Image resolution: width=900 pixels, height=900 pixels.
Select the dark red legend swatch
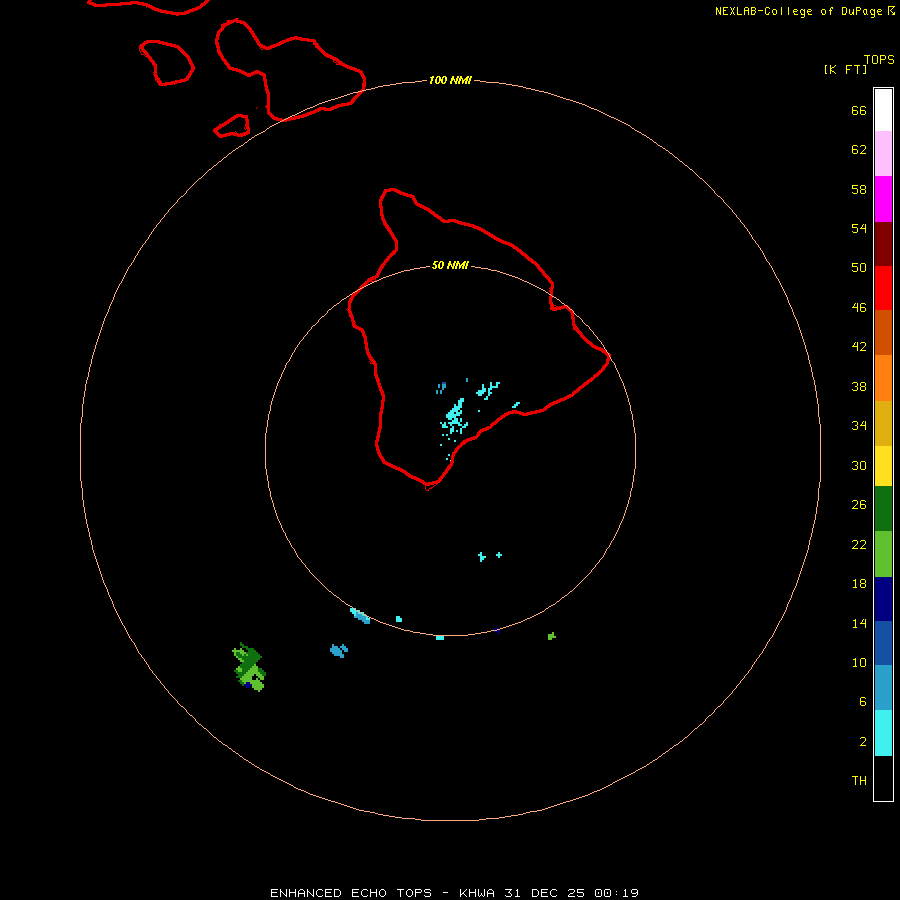pos(883,244)
